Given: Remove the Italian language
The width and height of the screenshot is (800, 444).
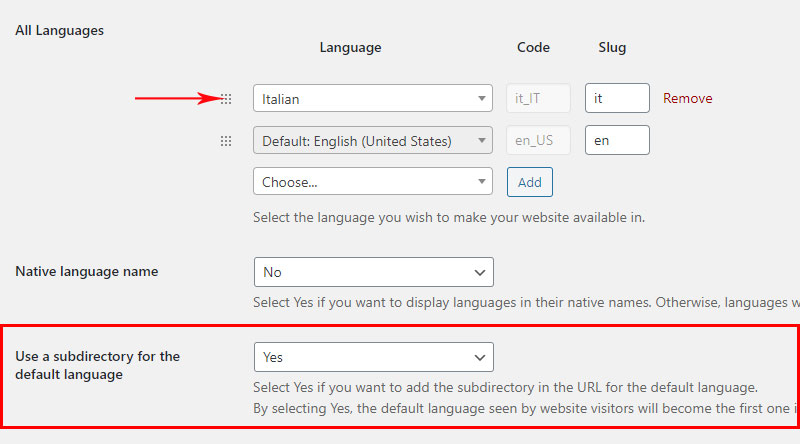Looking at the screenshot, I should [x=687, y=98].
